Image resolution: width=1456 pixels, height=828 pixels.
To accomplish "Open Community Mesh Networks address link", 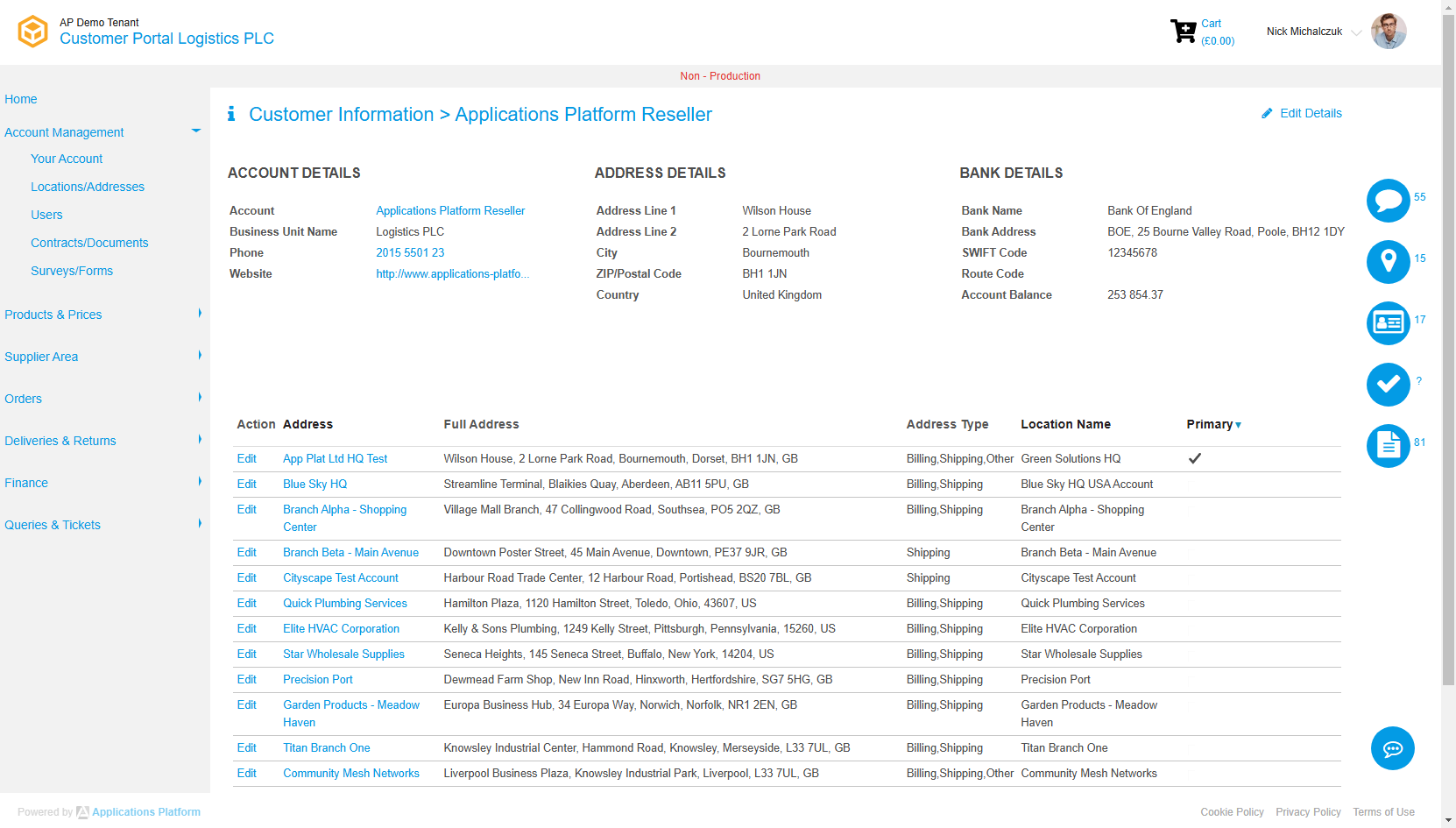I will tap(350, 773).
